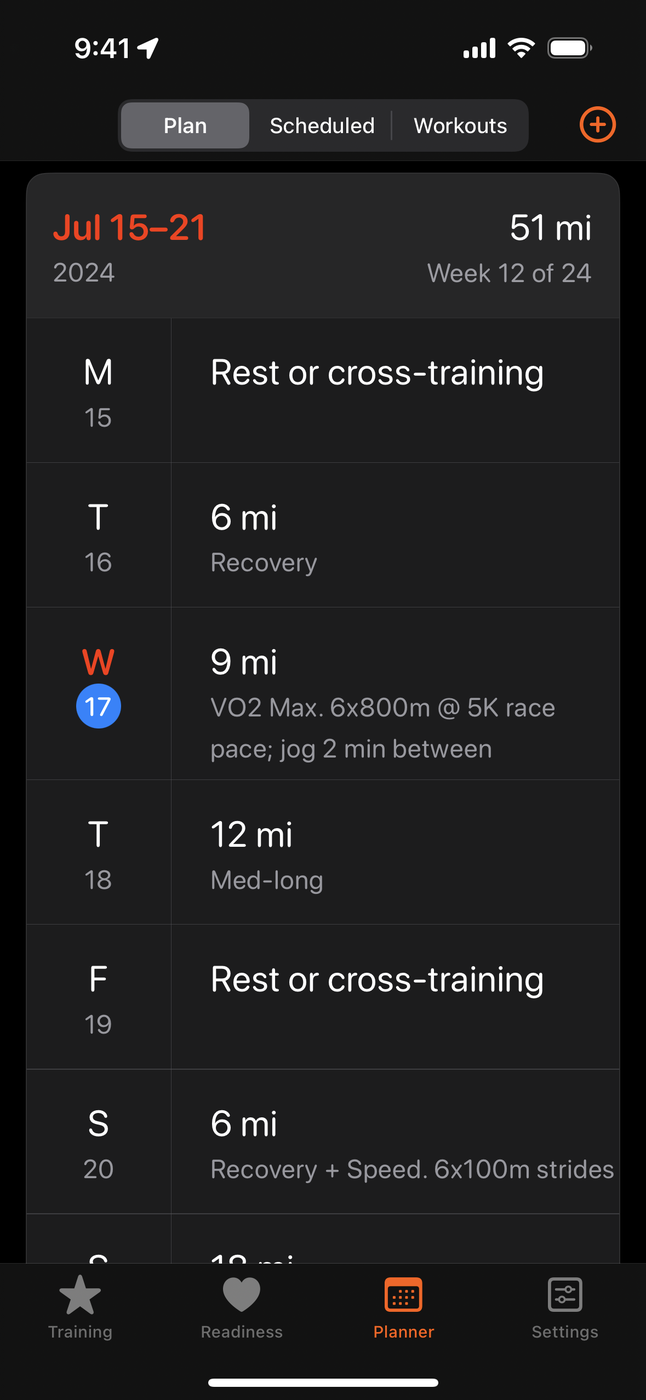Screen dimensions: 646x1400
Task: Open the Readiness heart icon
Action: [241, 1296]
